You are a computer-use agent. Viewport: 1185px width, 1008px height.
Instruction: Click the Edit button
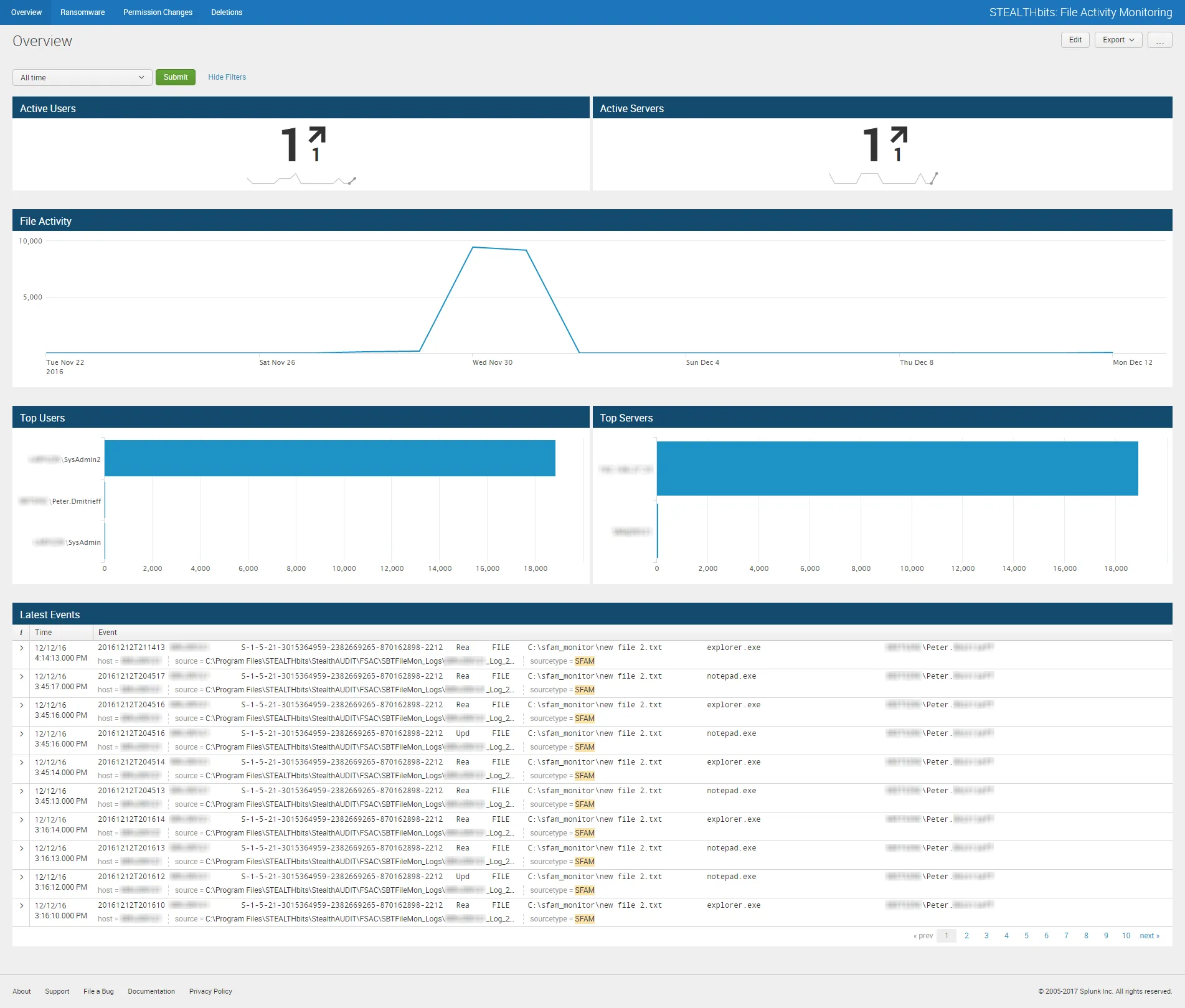[1075, 40]
